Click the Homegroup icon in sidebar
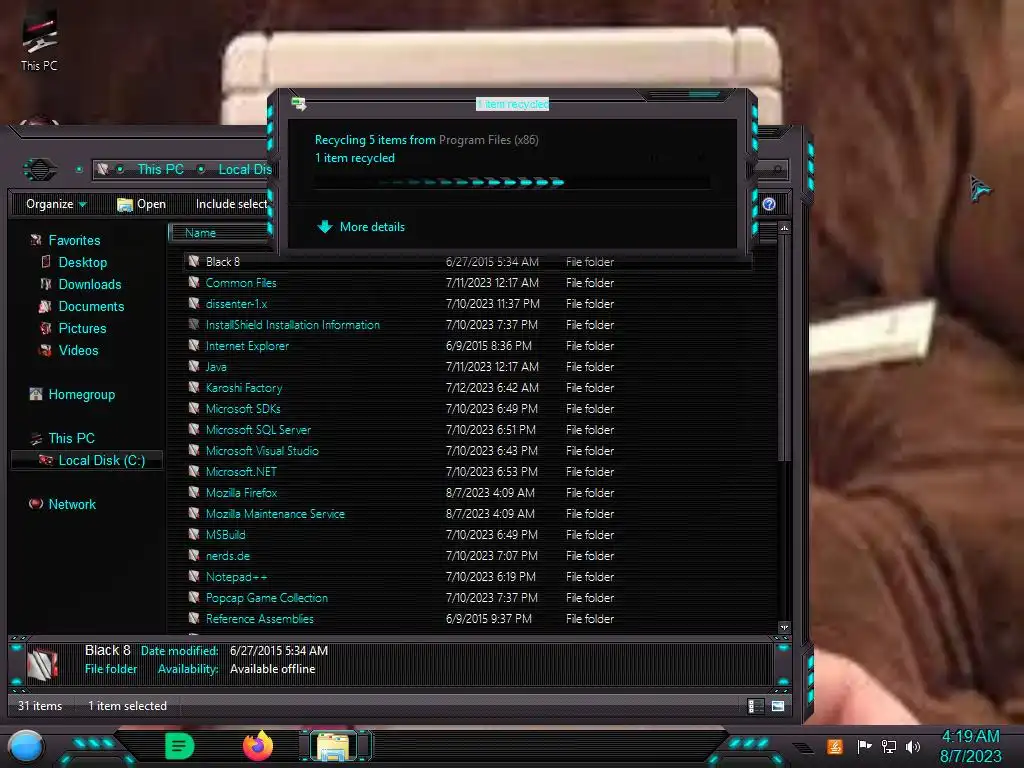The height and width of the screenshot is (768, 1024). click(36, 394)
